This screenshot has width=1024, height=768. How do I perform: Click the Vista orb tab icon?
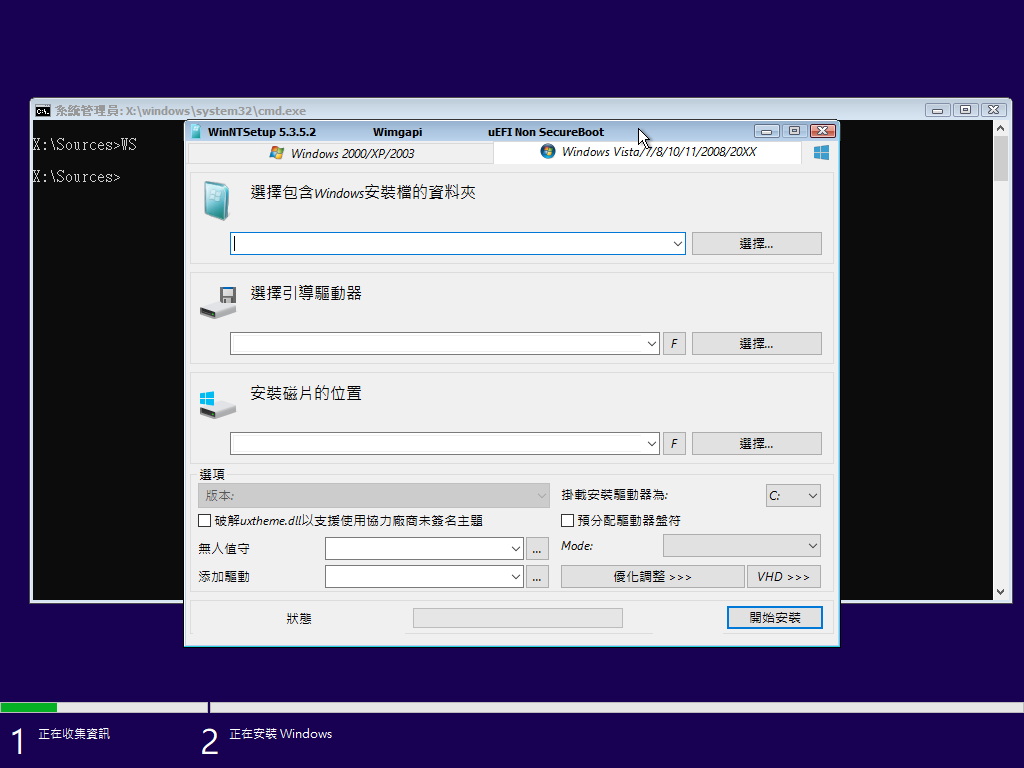point(548,152)
